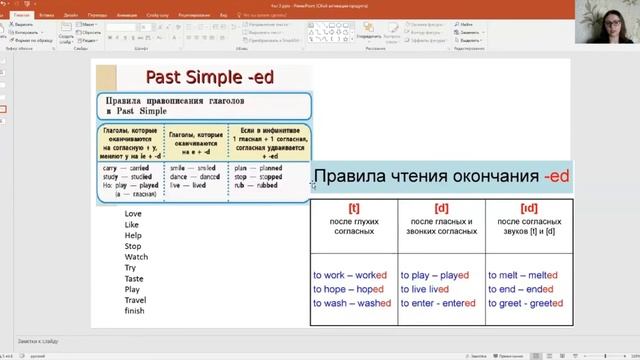
Task: Click the add columns icon in the Paragraph group
Action: (222, 38)
